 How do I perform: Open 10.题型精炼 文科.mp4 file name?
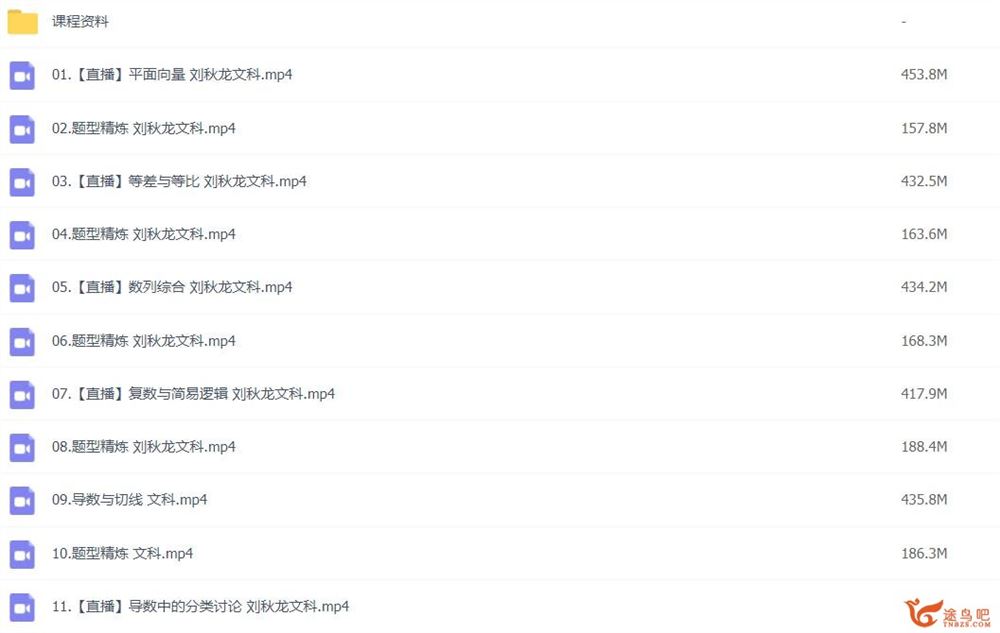(x=122, y=553)
